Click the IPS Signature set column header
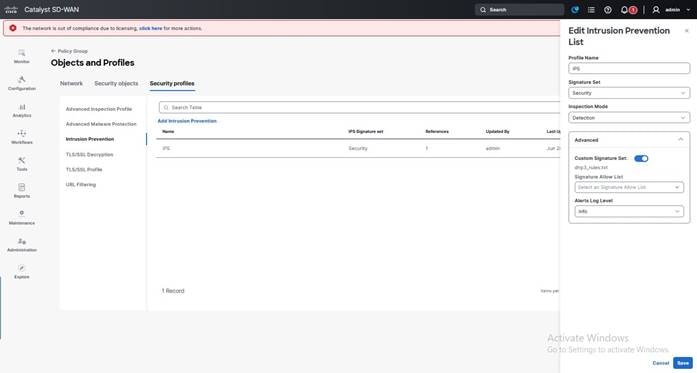Image resolution: width=697 pixels, height=373 pixels. click(x=365, y=132)
